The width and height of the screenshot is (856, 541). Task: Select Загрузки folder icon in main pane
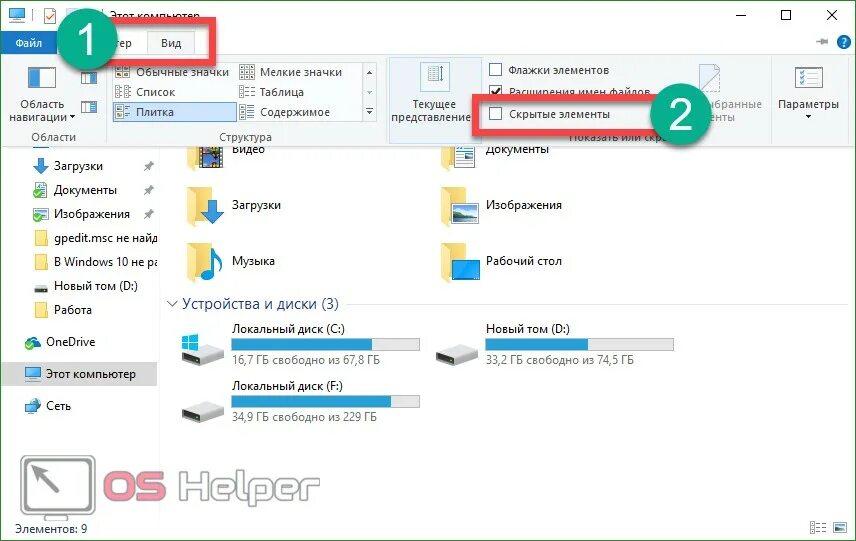[205, 206]
